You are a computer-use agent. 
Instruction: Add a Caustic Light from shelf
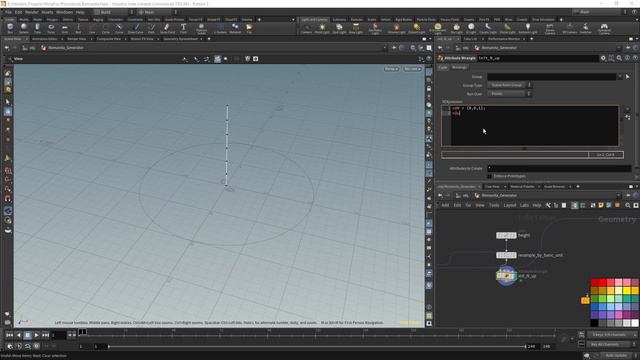point(488,28)
